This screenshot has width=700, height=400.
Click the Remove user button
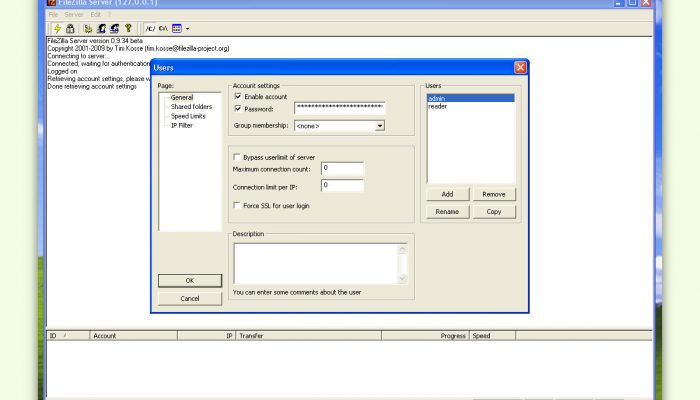[494, 194]
